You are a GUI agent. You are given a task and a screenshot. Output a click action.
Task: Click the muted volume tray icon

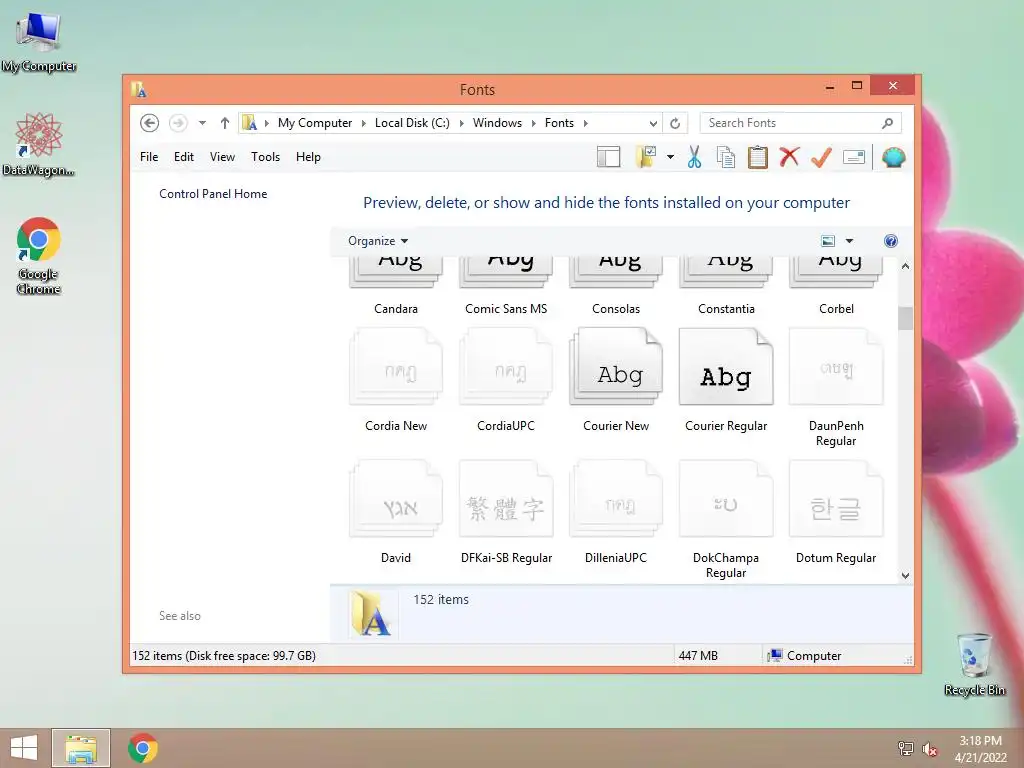point(930,749)
